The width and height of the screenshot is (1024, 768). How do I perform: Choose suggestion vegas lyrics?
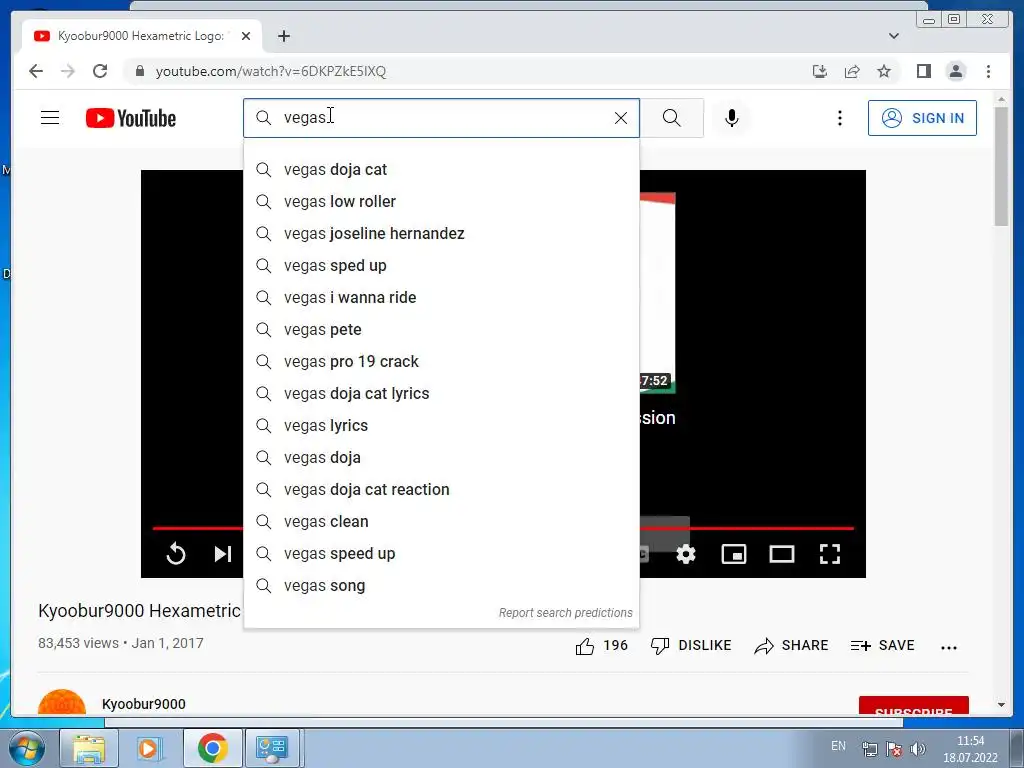tap(441, 426)
